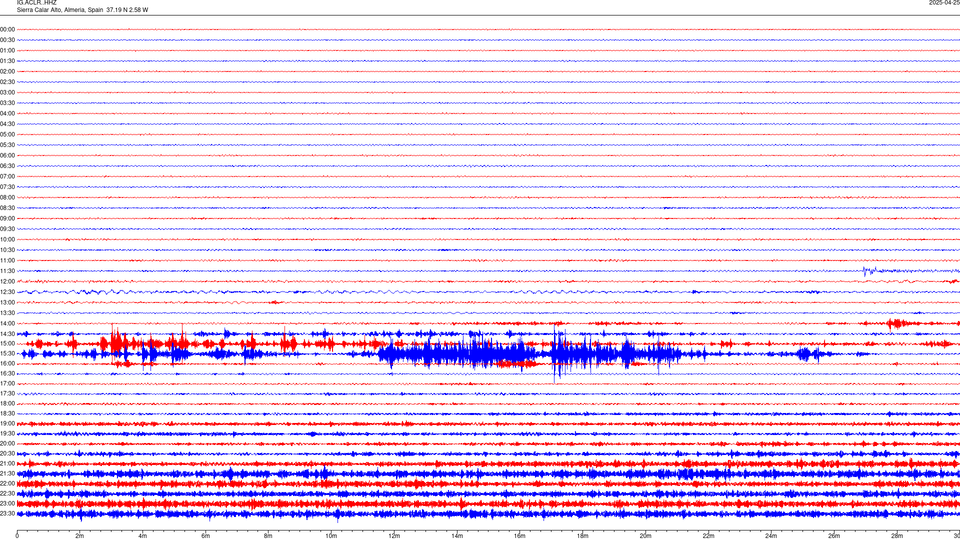Select the 08:00 trace time label
The width and height of the screenshot is (960, 540).
tap(7, 198)
